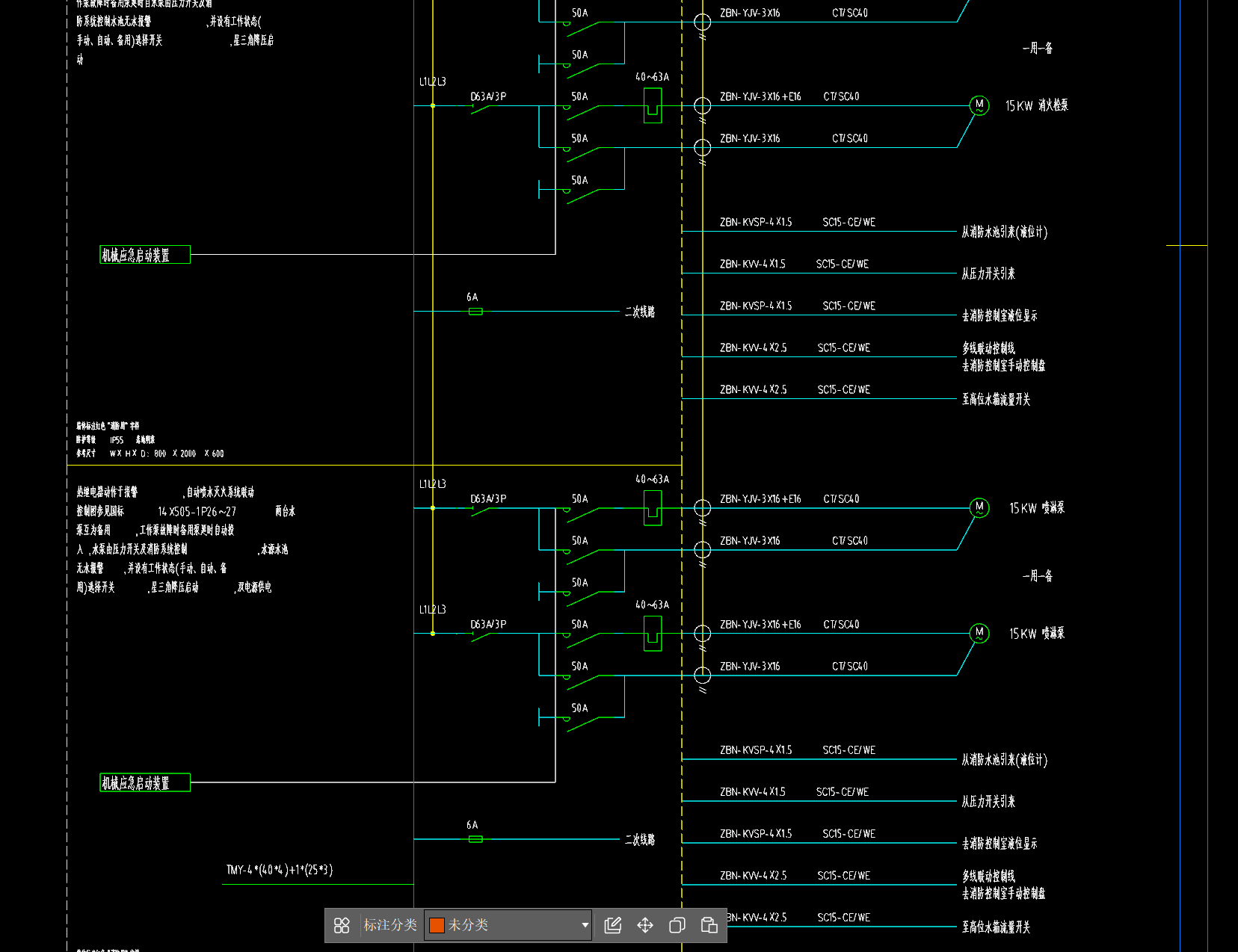Click the 控制图参见国标 note text
This screenshot has height=952, width=1238.
coord(100,512)
